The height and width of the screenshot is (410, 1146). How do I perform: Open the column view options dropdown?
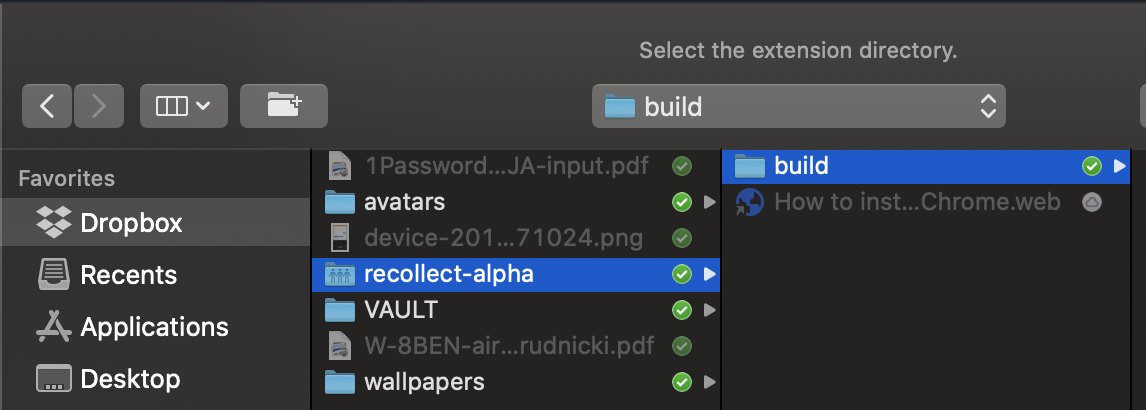click(184, 106)
